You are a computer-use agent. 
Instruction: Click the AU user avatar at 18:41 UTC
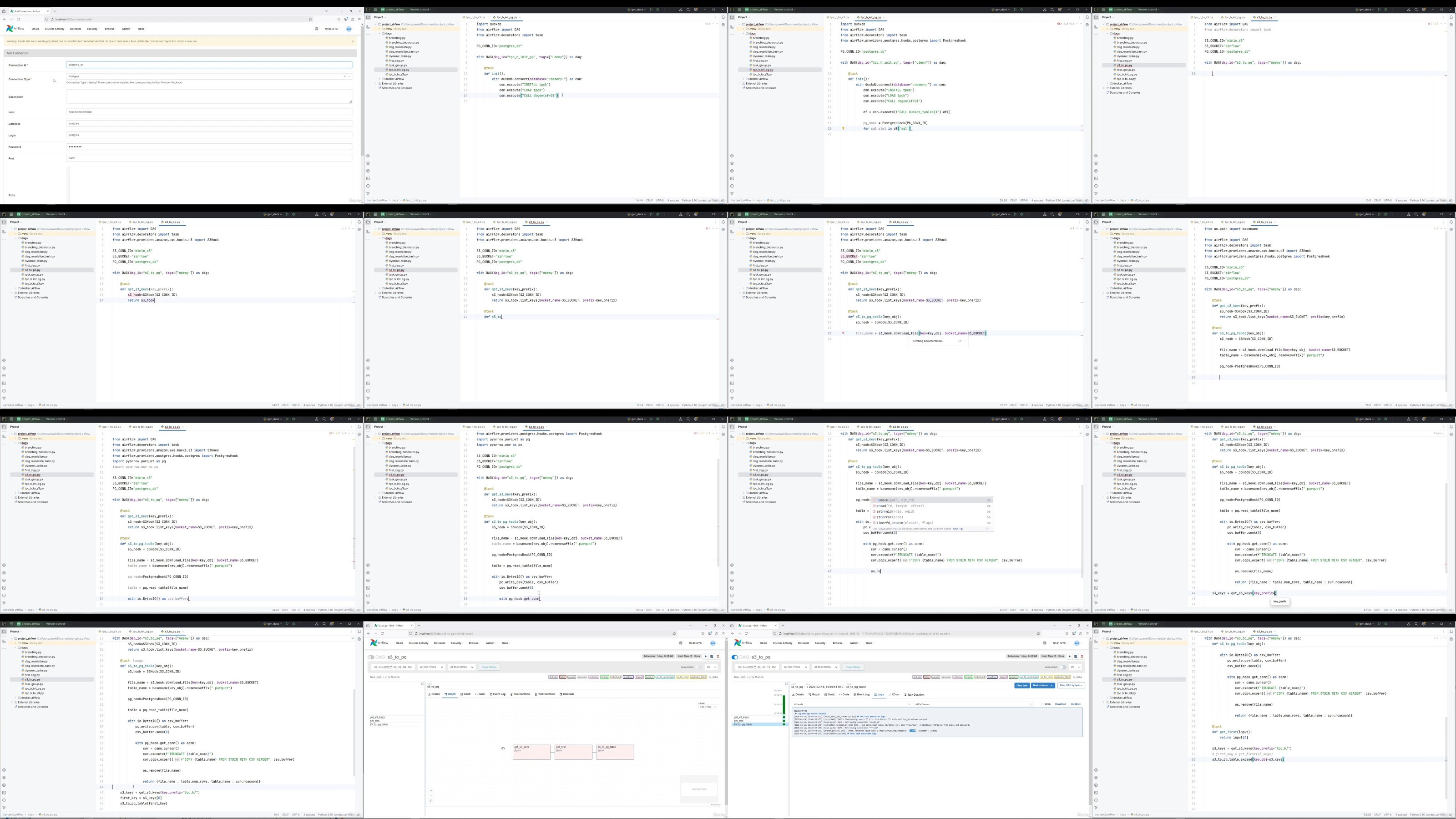click(1077, 643)
